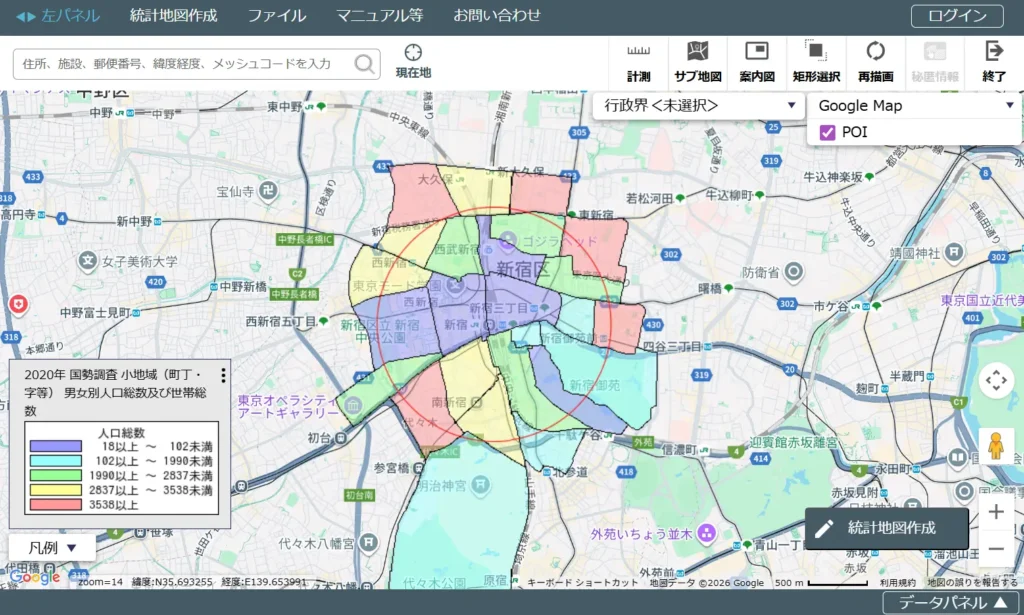Open the Google Map basemap dropdown

coord(915,105)
